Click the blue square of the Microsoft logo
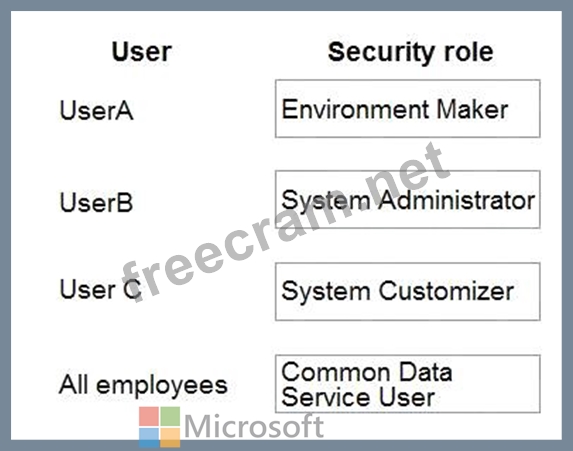Image resolution: width=573 pixels, height=451 pixels. [149, 438]
